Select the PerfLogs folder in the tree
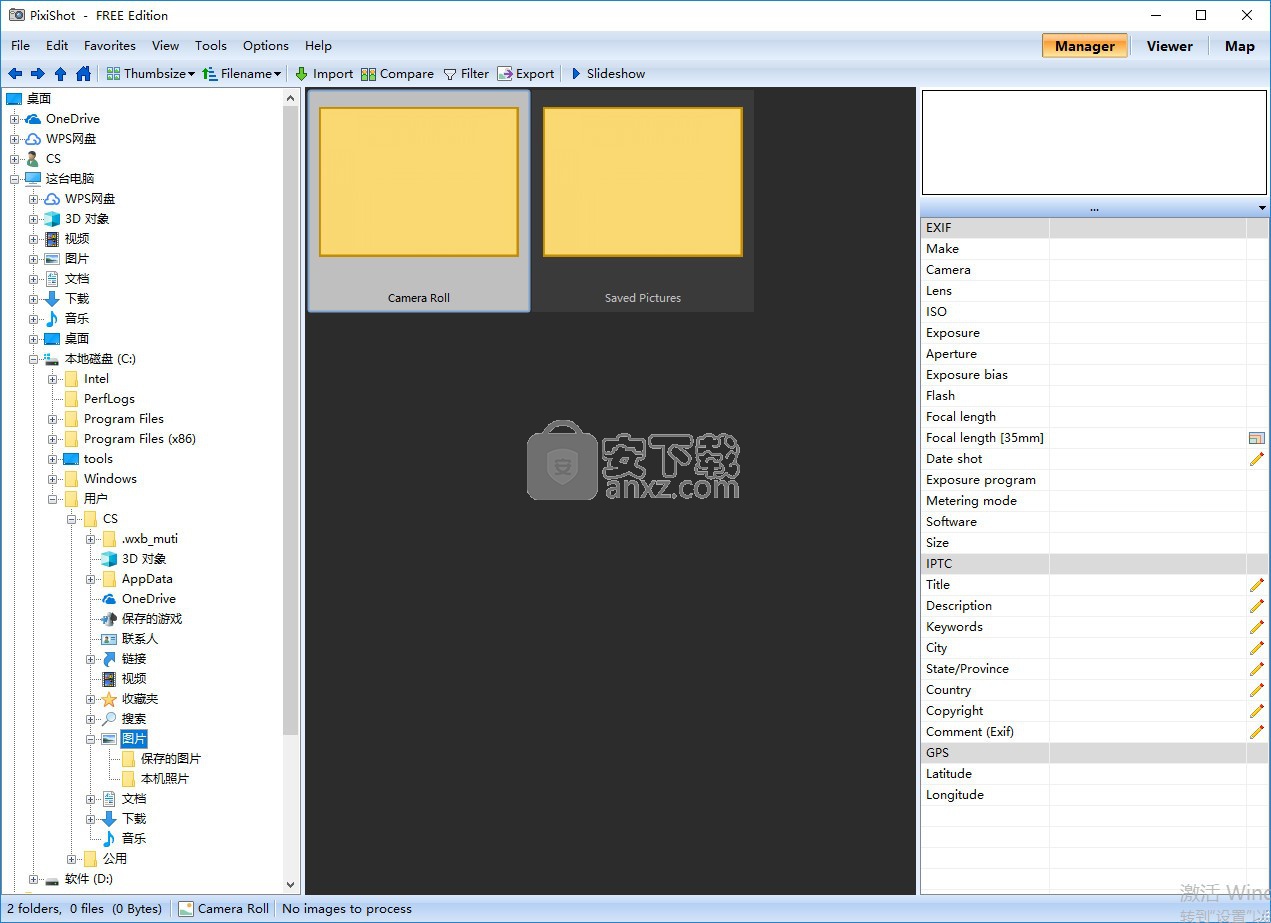 pyautogui.click(x=109, y=399)
